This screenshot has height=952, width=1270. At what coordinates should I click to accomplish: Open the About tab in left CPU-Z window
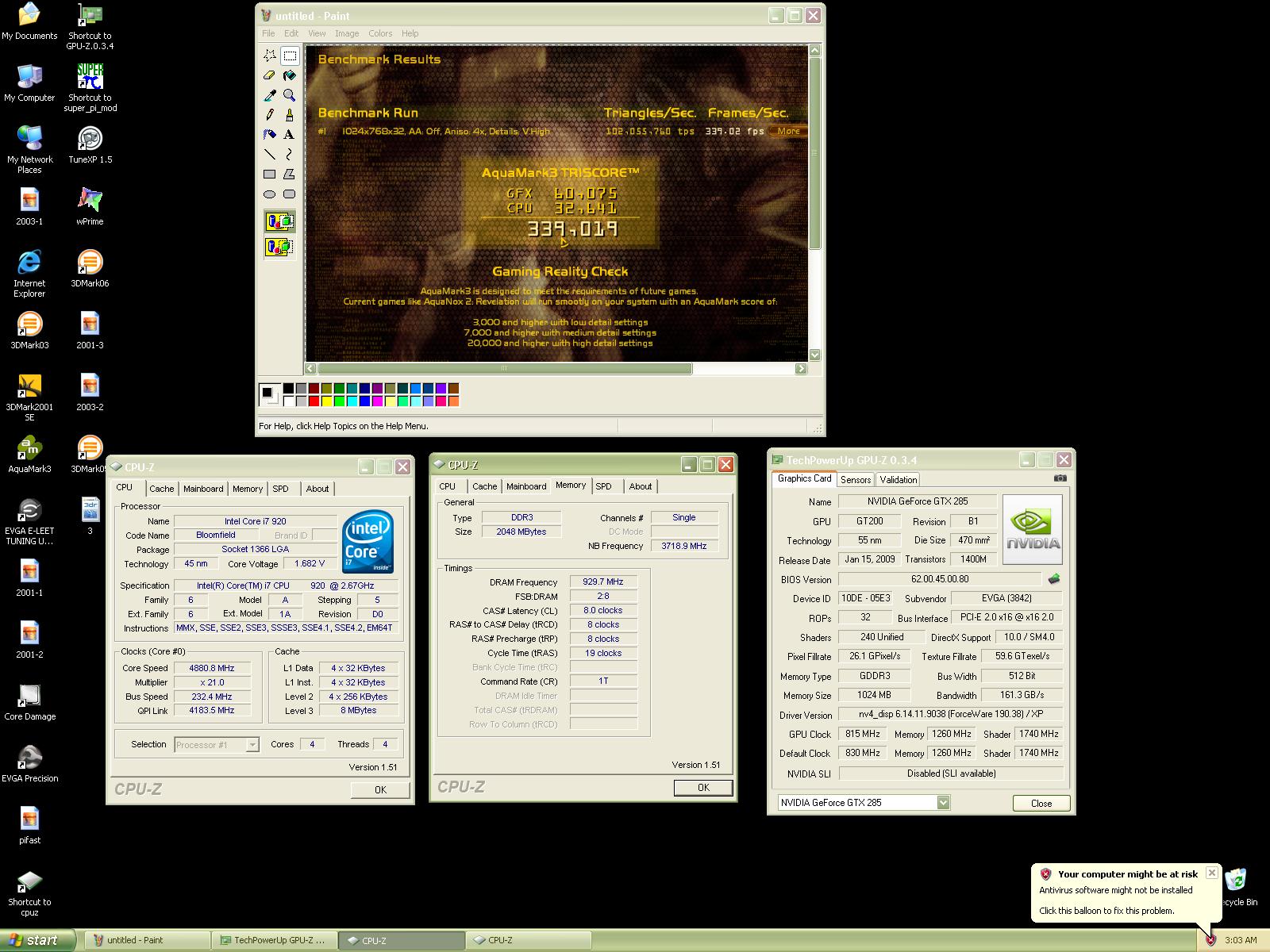317,489
